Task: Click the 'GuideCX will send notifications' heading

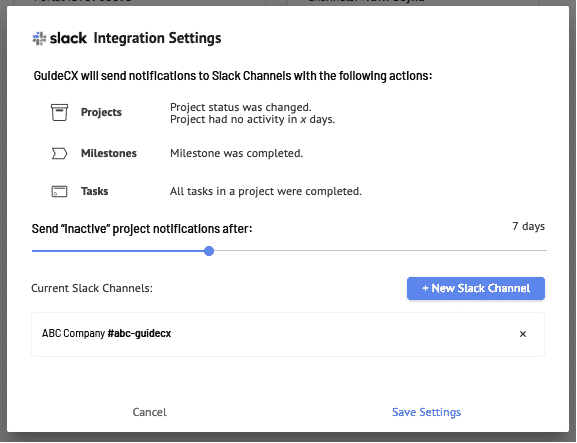Action: point(233,76)
